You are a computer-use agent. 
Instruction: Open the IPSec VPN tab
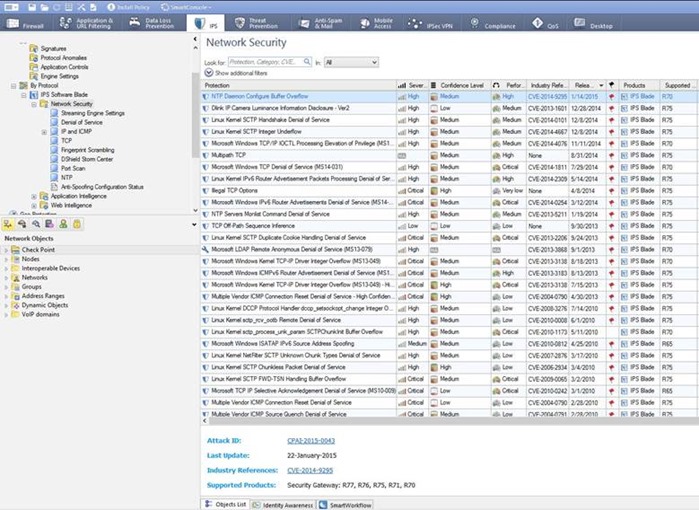431,23
